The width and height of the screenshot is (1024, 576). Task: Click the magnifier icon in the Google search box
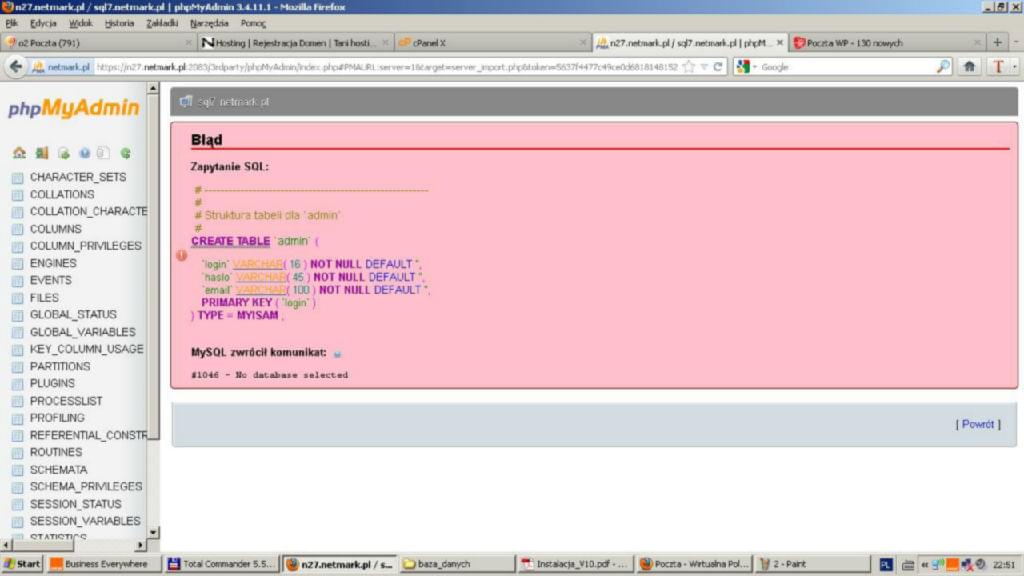click(943, 67)
